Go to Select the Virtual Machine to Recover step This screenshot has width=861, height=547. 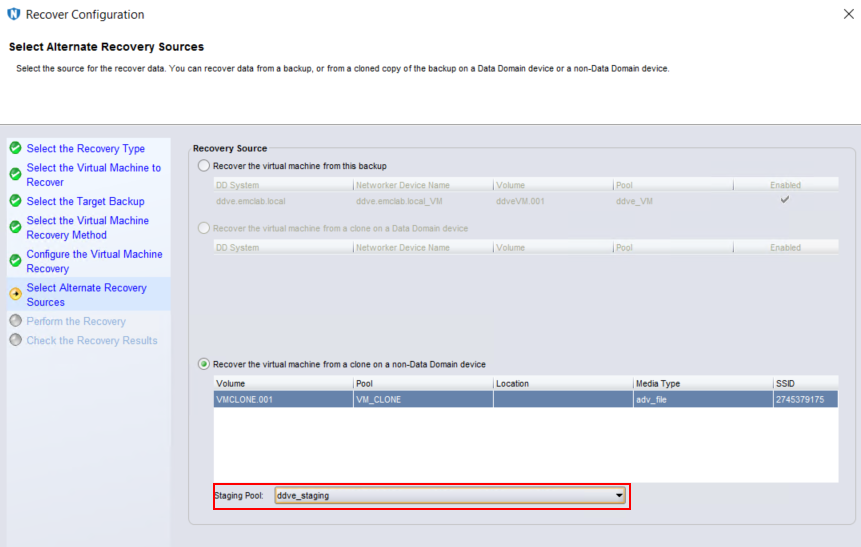93,175
